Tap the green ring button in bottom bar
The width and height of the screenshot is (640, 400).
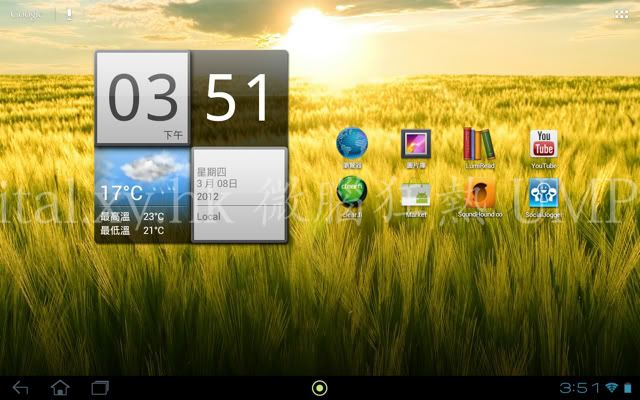pos(320,387)
